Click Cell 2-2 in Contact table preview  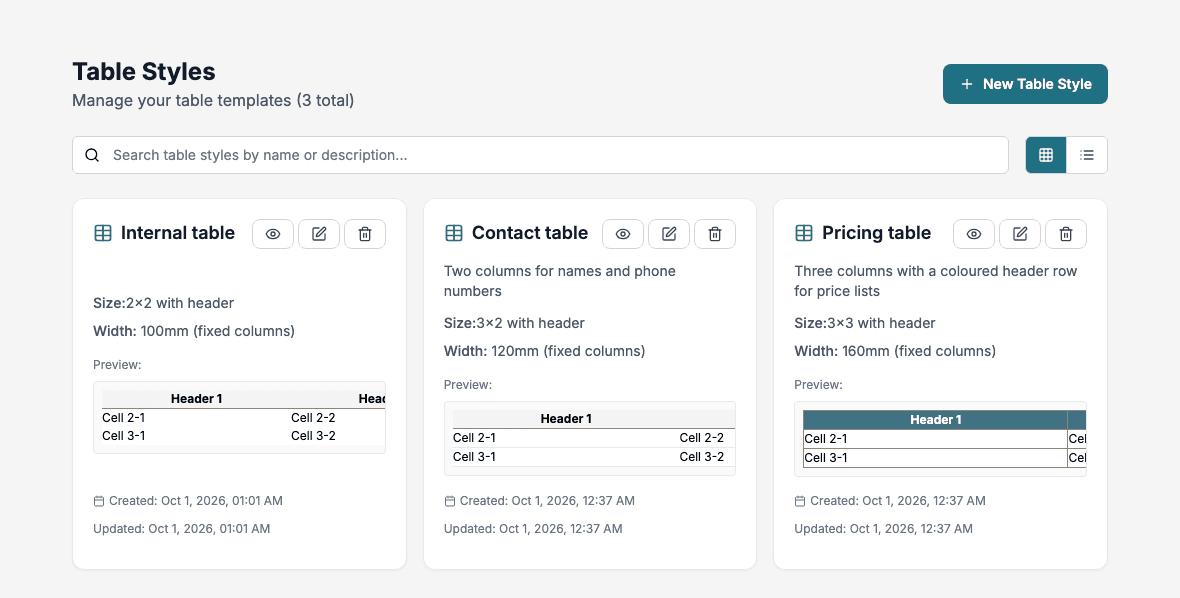(x=701, y=438)
